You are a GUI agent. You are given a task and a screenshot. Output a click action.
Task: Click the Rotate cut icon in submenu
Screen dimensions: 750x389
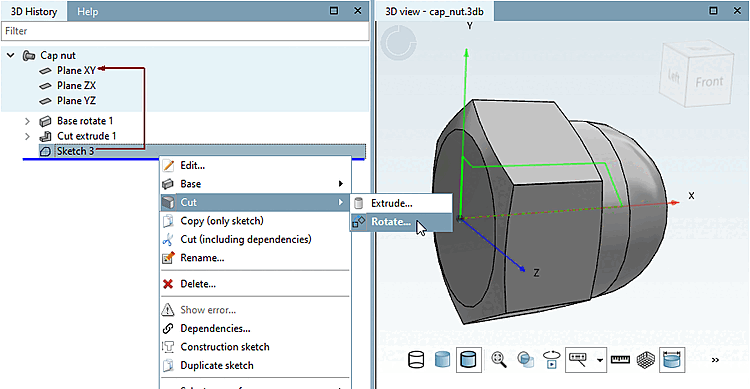(x=359, y=222)
